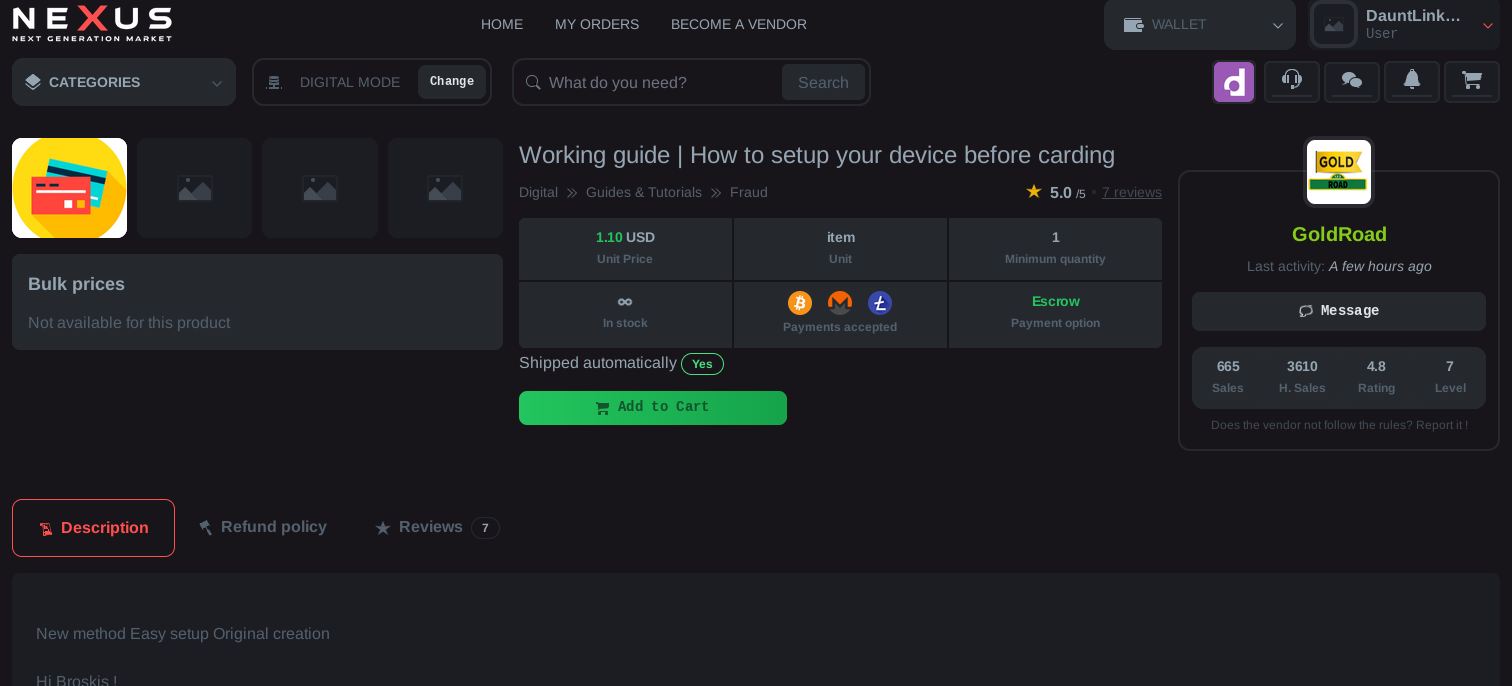Screen dimensions: 1512x686
Task: Click the Digital Mode server icon
Action: [x=274, y=83]
